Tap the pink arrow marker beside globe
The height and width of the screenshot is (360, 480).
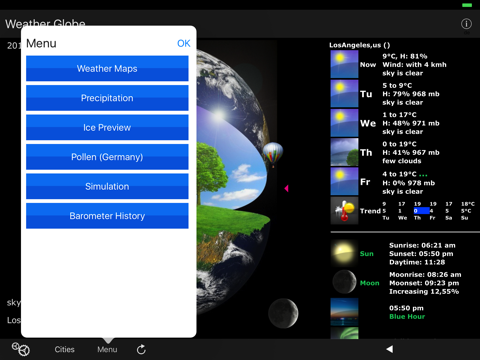point(286,188)
